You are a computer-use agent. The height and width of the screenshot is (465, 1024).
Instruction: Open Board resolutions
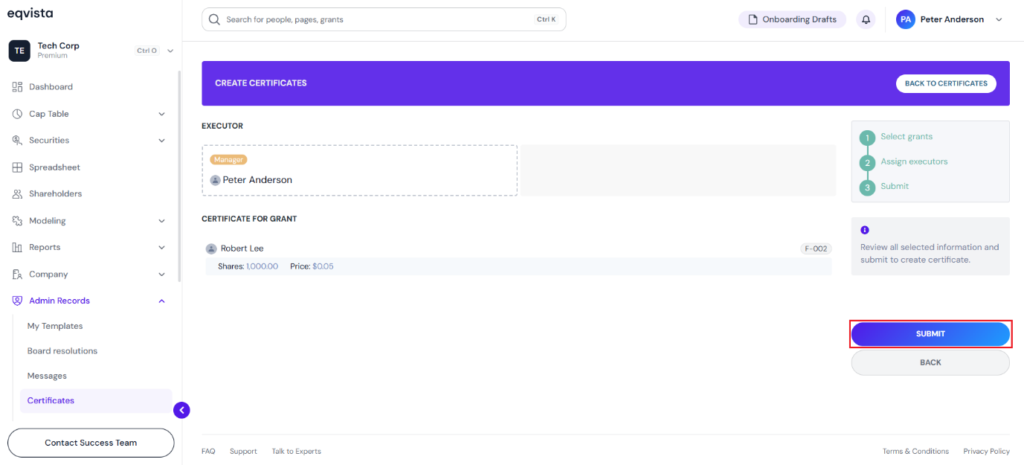point(62,351)
